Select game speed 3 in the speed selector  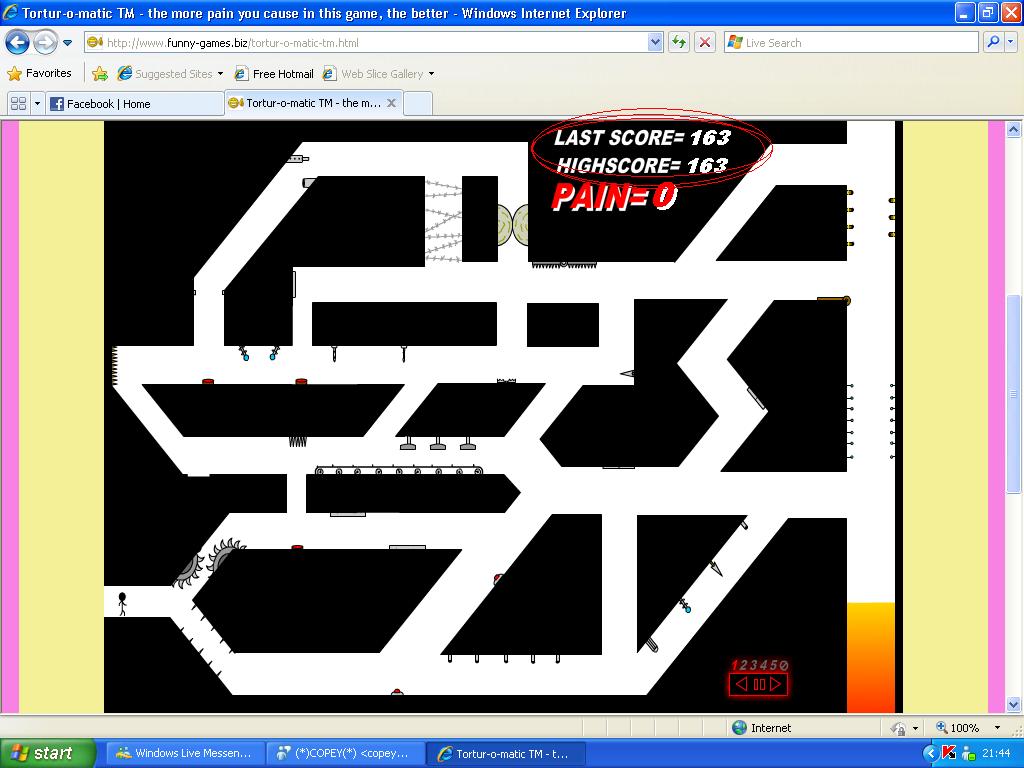[x=752, y=664]
